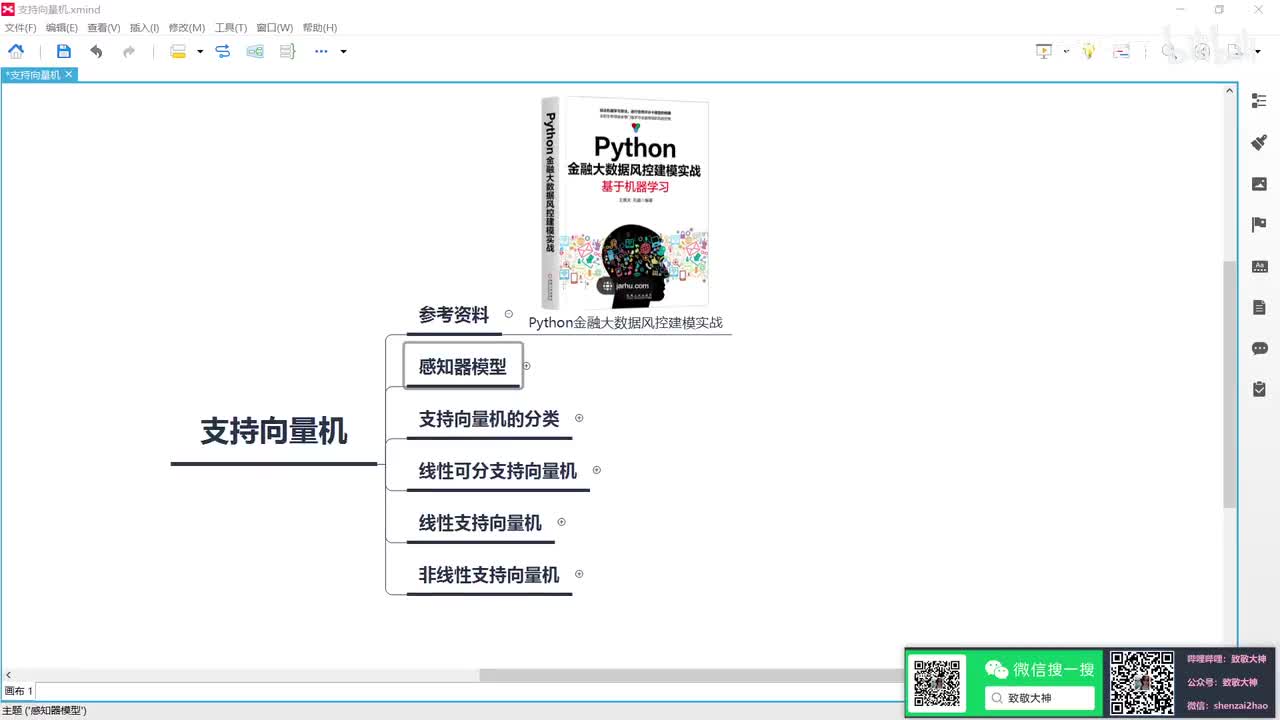Click the scroll-left arrow at canvas bottom
This screenshot has height=720, width=1280.
coord(9,676)
